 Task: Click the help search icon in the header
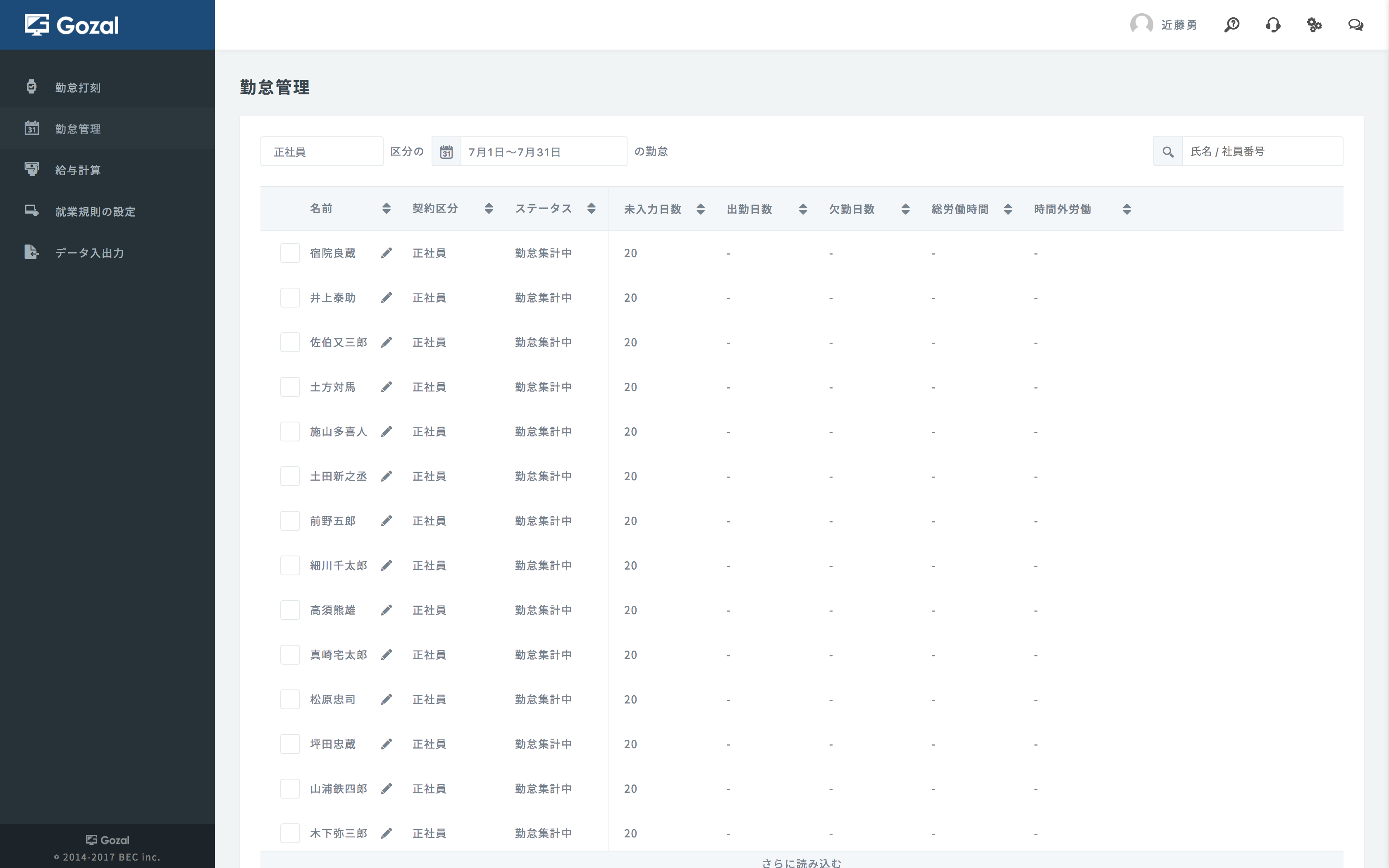(x=1231, y=25)
